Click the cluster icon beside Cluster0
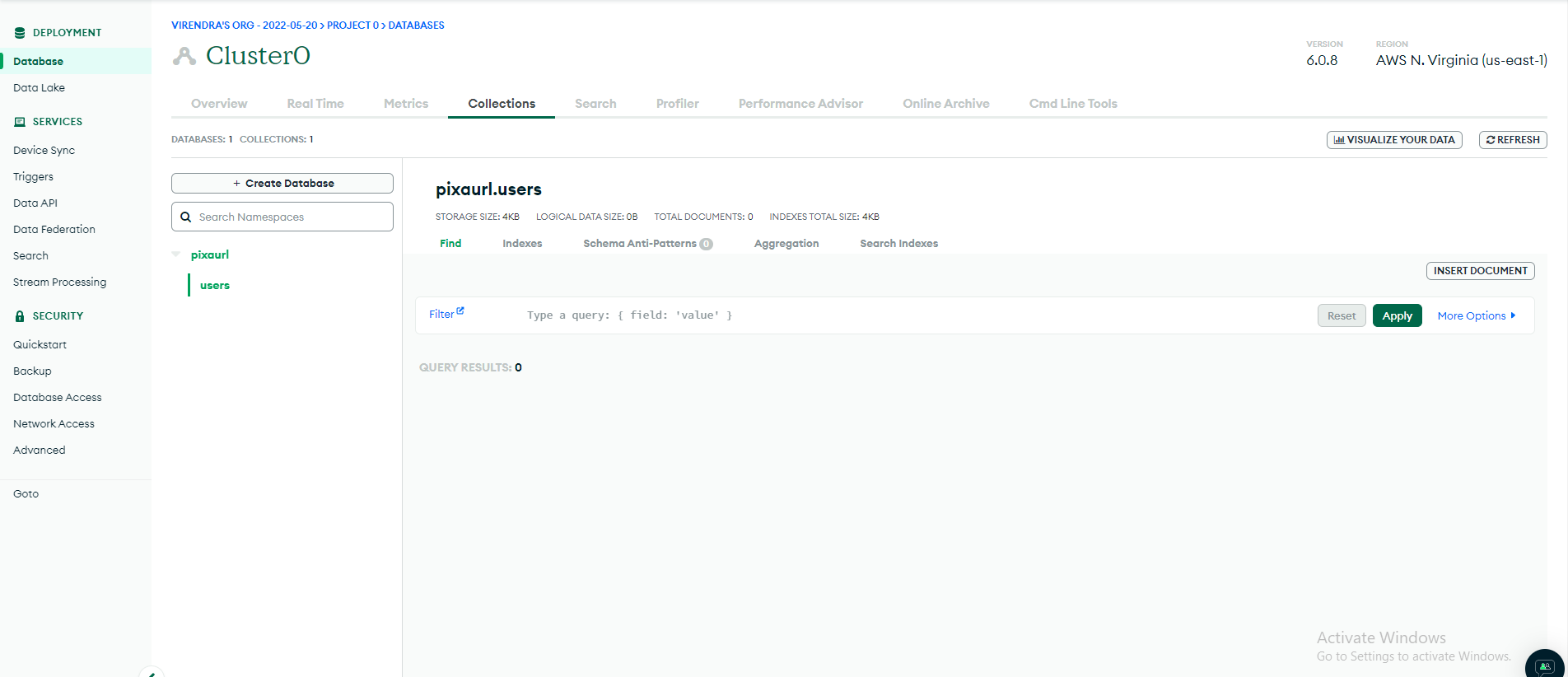Image resolution: width=1568 pixels, height=677 pixels. tap(184, 56)
